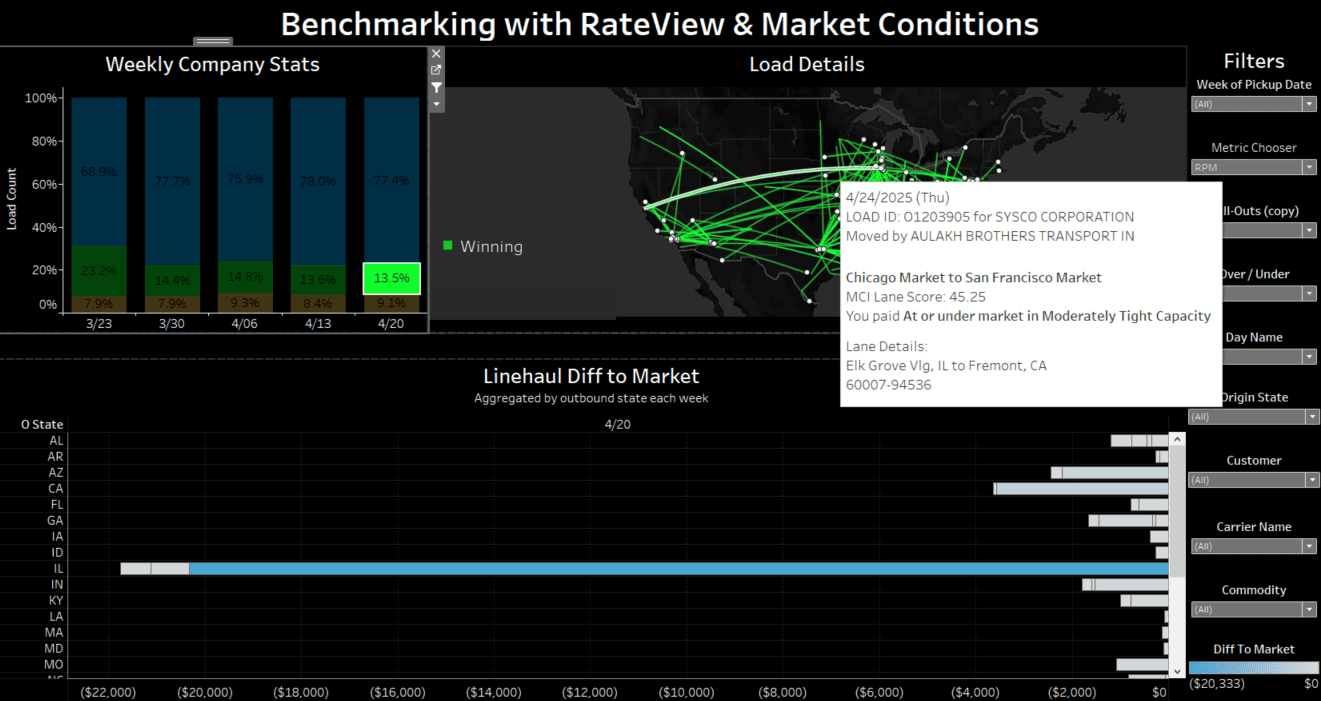Click the 'Linehaul Diff to Market' chart title

591,376
